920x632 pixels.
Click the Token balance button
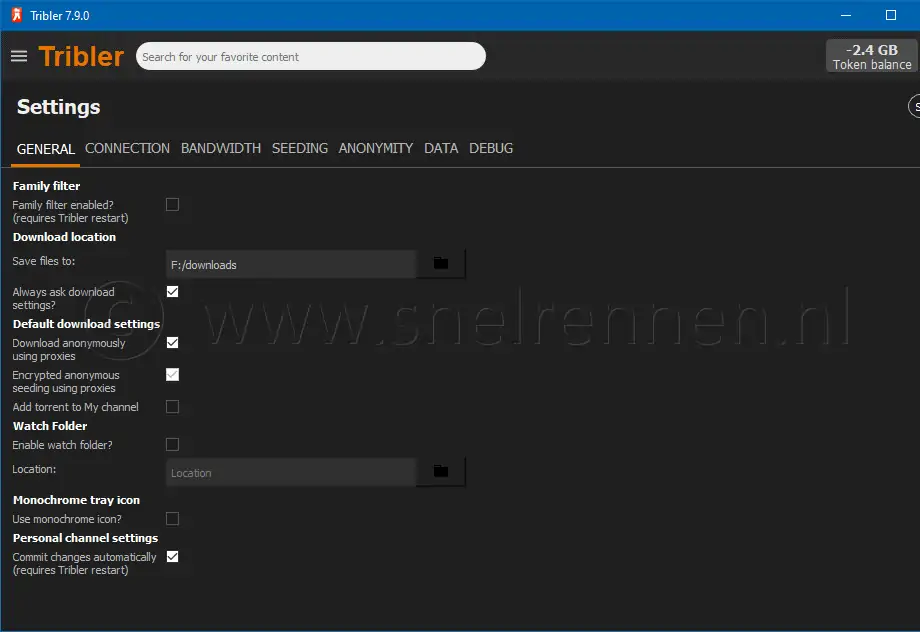[872, 56]
